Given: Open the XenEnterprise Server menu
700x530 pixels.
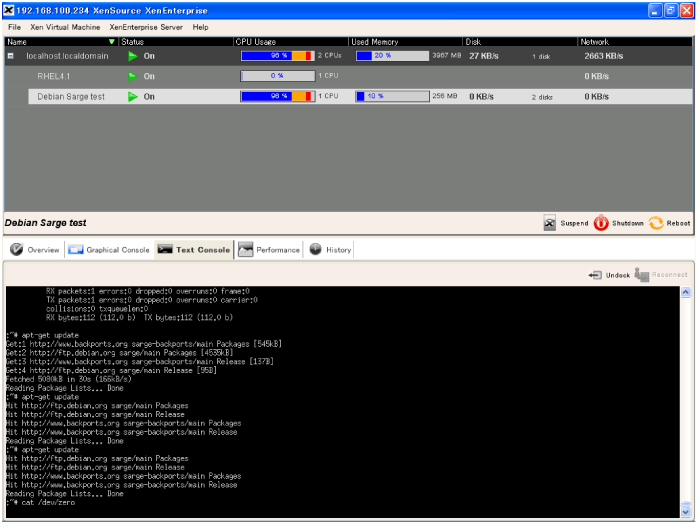Looking at the screenshot, I should (x=146, y=27).
